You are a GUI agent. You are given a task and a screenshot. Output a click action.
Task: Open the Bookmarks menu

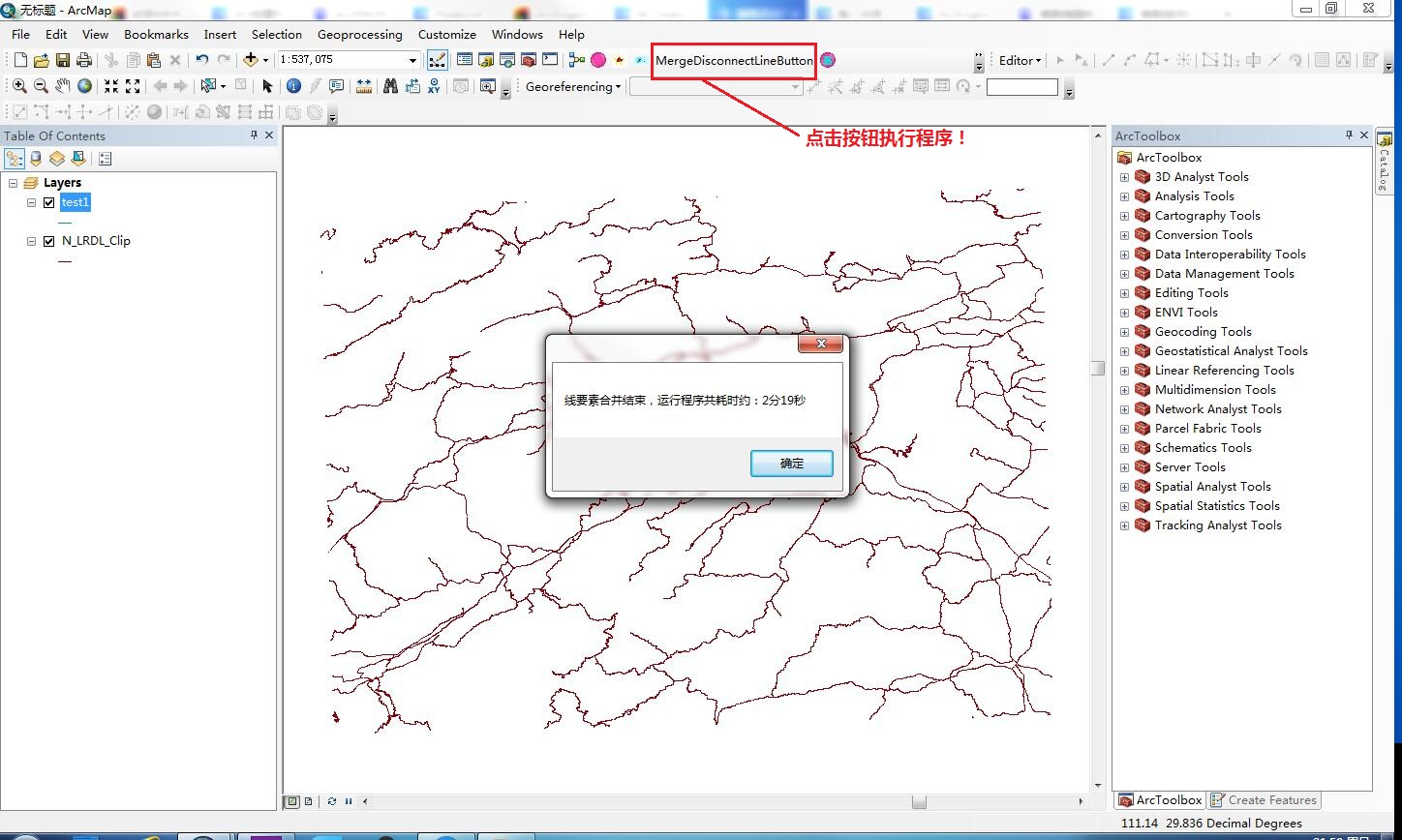(x=156, y=34)
